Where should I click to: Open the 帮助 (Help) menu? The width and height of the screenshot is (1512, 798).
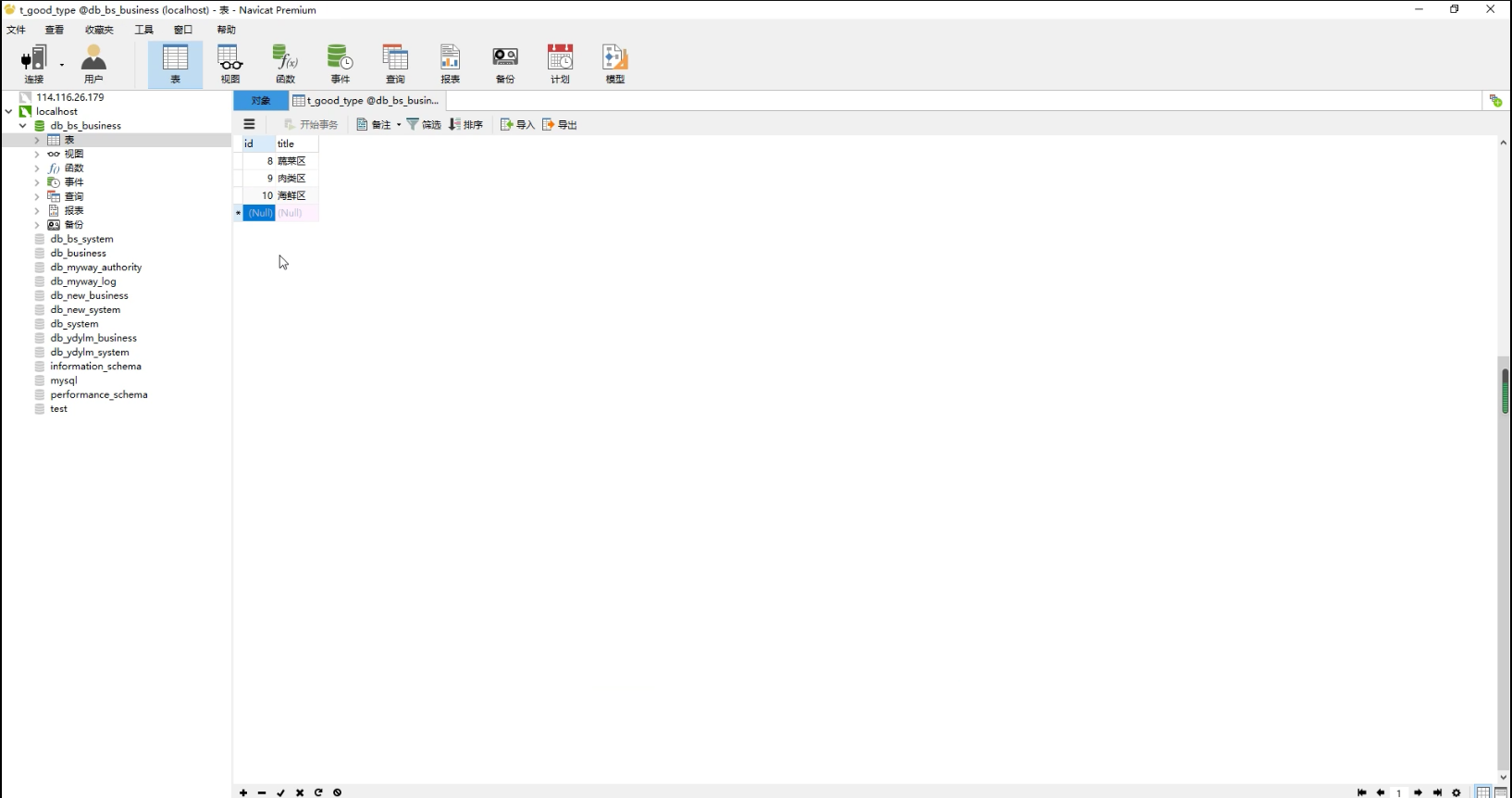point(227,30)
